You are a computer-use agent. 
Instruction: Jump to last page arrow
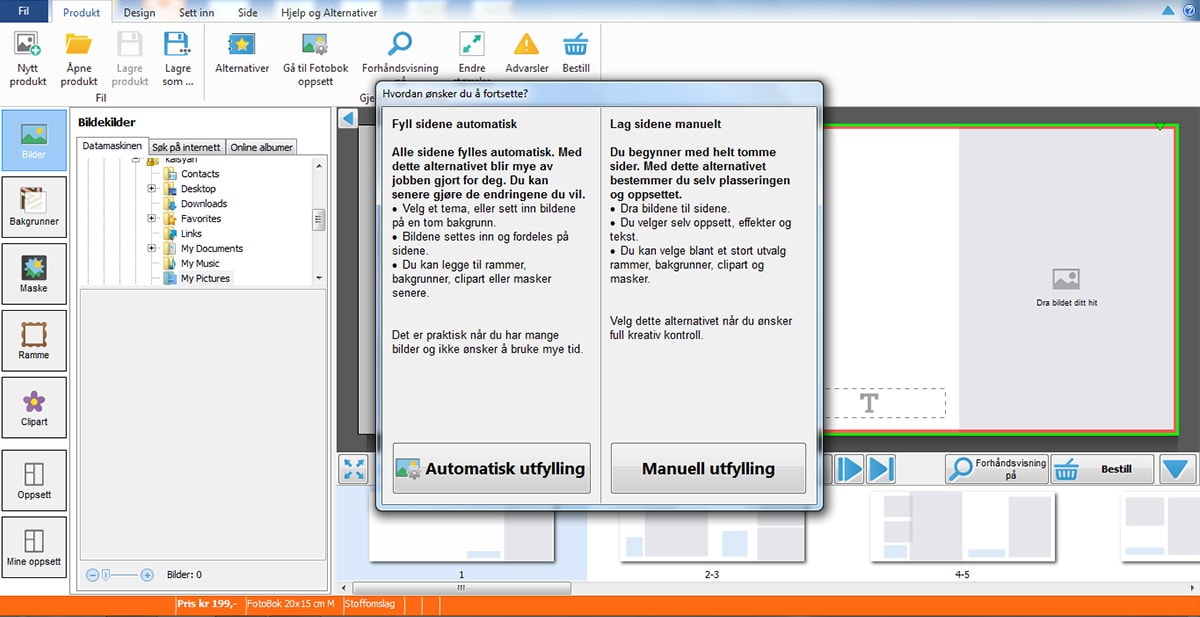pos(881,469)
